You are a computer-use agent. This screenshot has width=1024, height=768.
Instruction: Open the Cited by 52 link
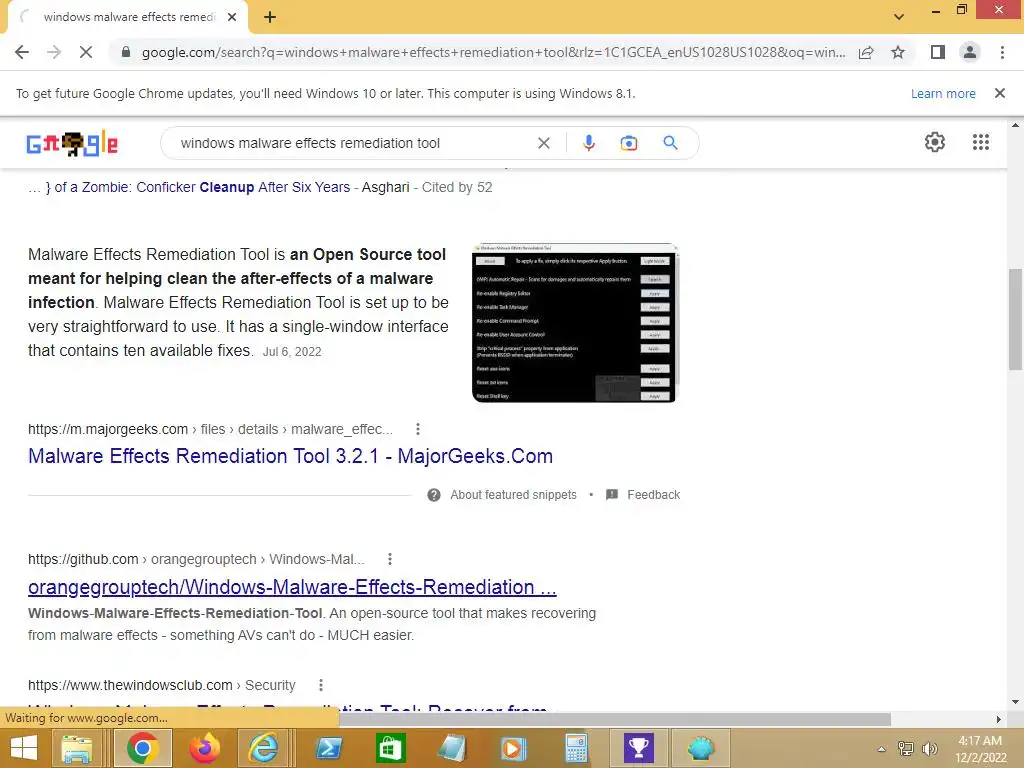point(456,187)
